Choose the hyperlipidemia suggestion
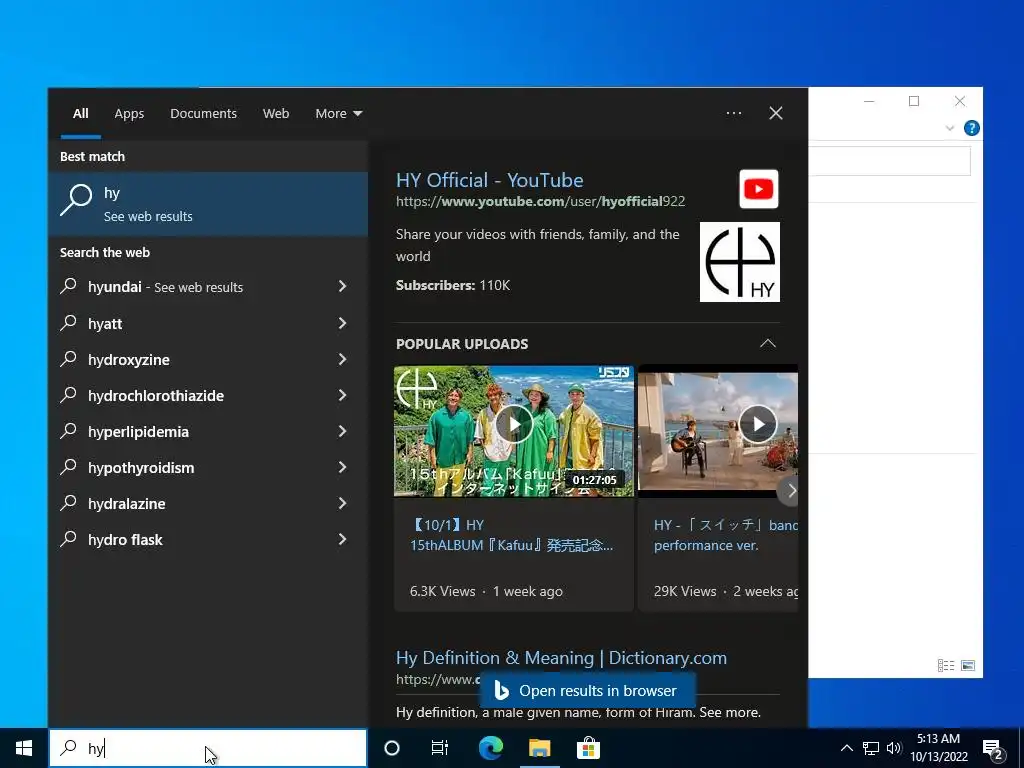Viewport: 1024px width, 768px height. pos(208,432)
